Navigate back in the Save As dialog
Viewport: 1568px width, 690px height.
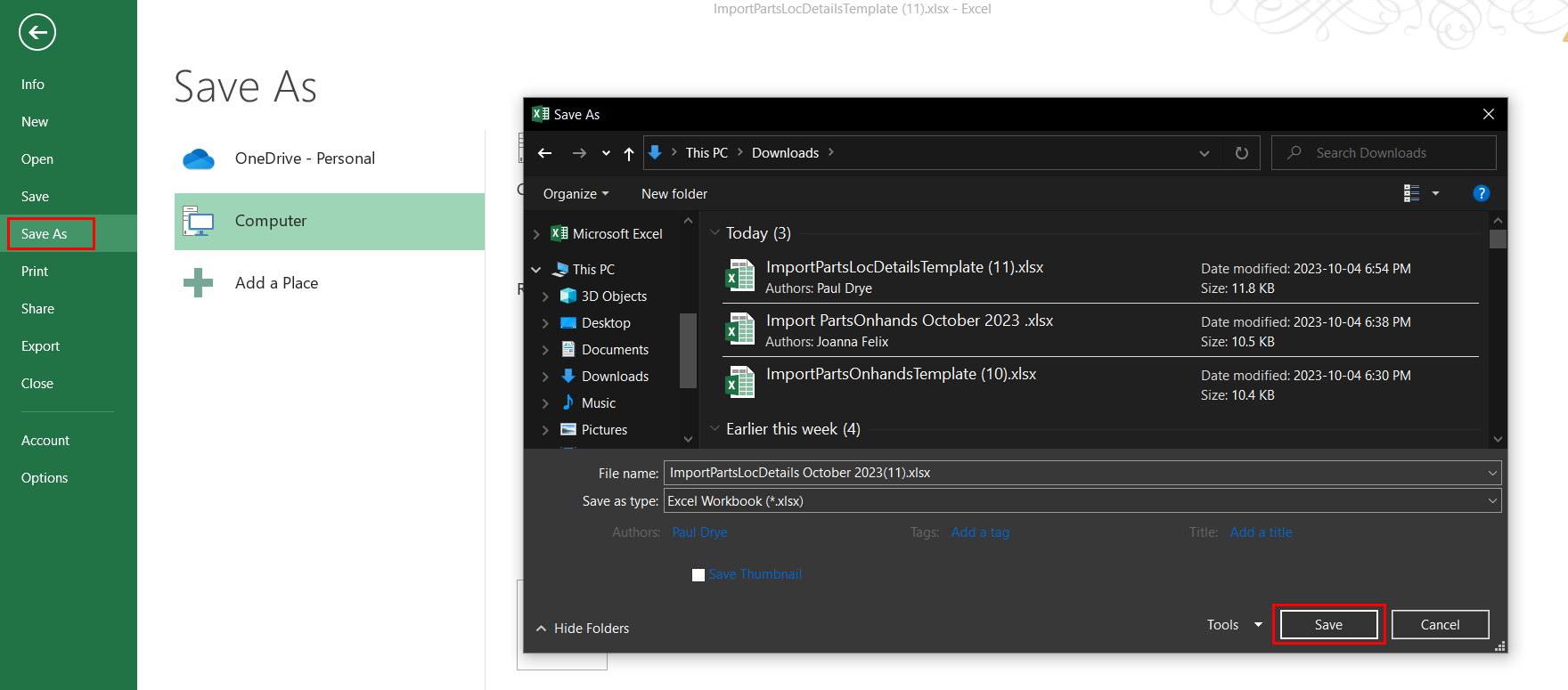[x=545, y=153]
